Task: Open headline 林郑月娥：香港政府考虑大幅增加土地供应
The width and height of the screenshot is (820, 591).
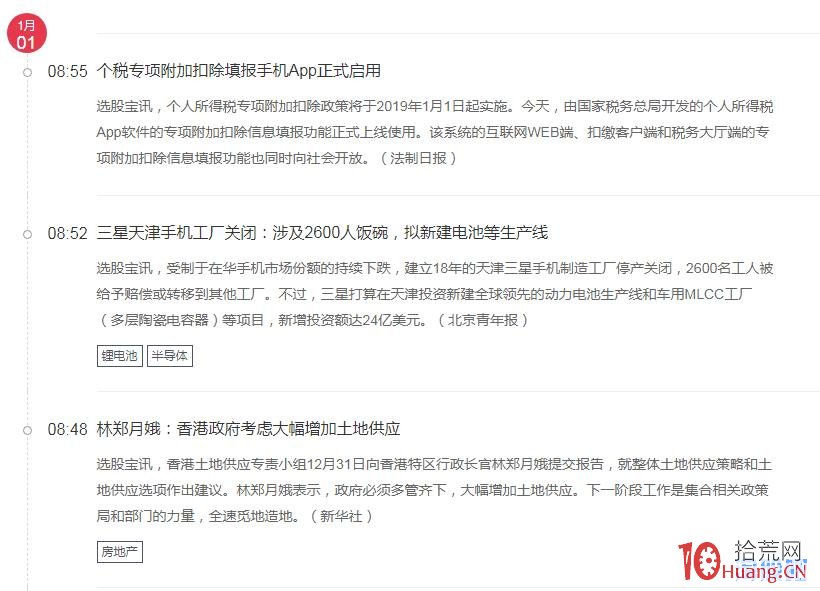Action: click(248, 429)
